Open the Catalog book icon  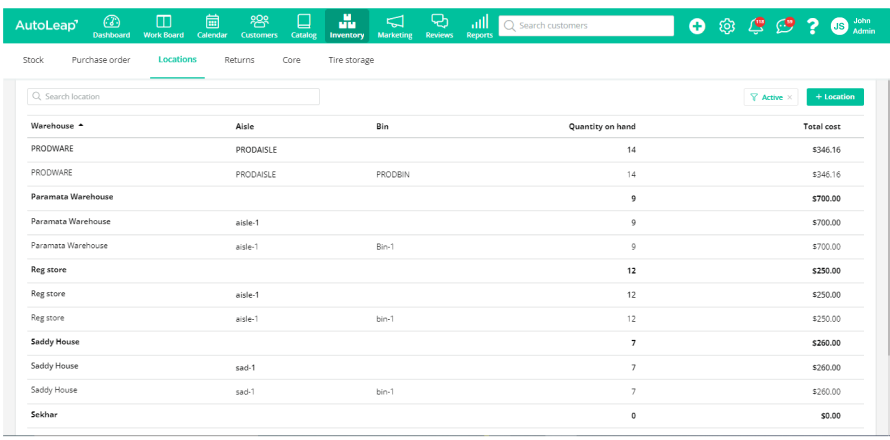click(x=304, y=22)
